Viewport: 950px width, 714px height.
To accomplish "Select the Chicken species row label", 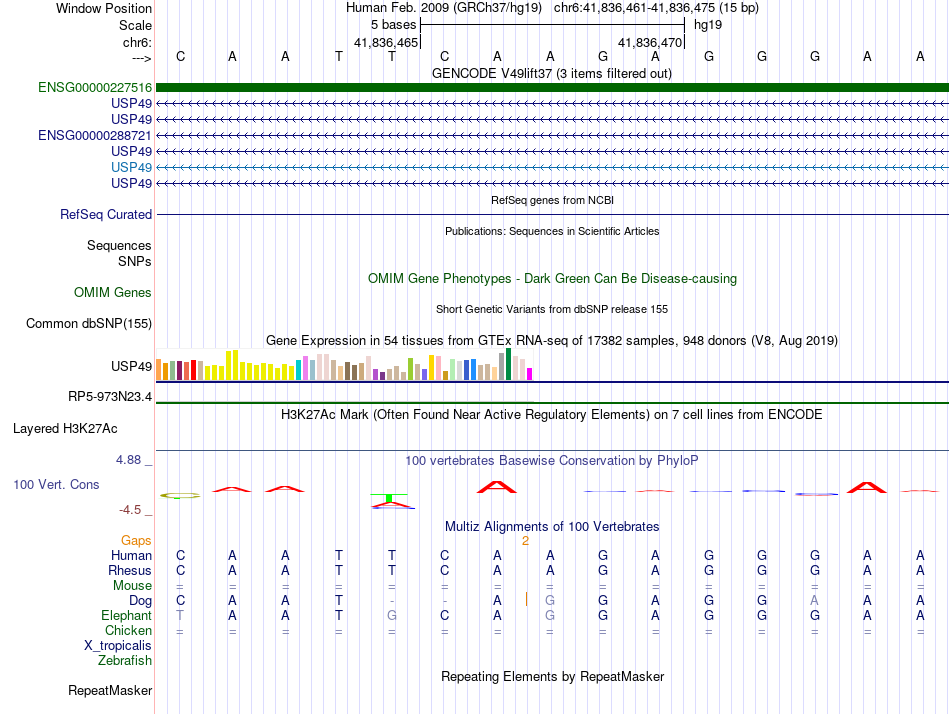I will pos(128,630).
